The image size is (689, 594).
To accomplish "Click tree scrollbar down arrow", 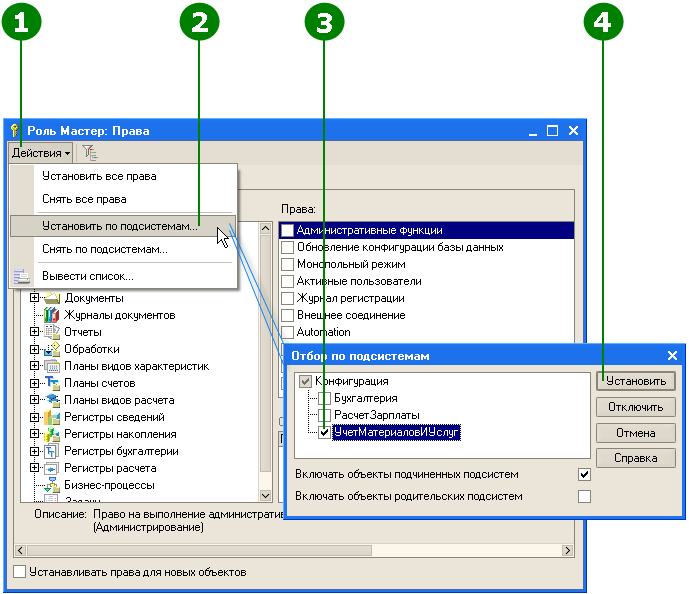I will 265,496.
